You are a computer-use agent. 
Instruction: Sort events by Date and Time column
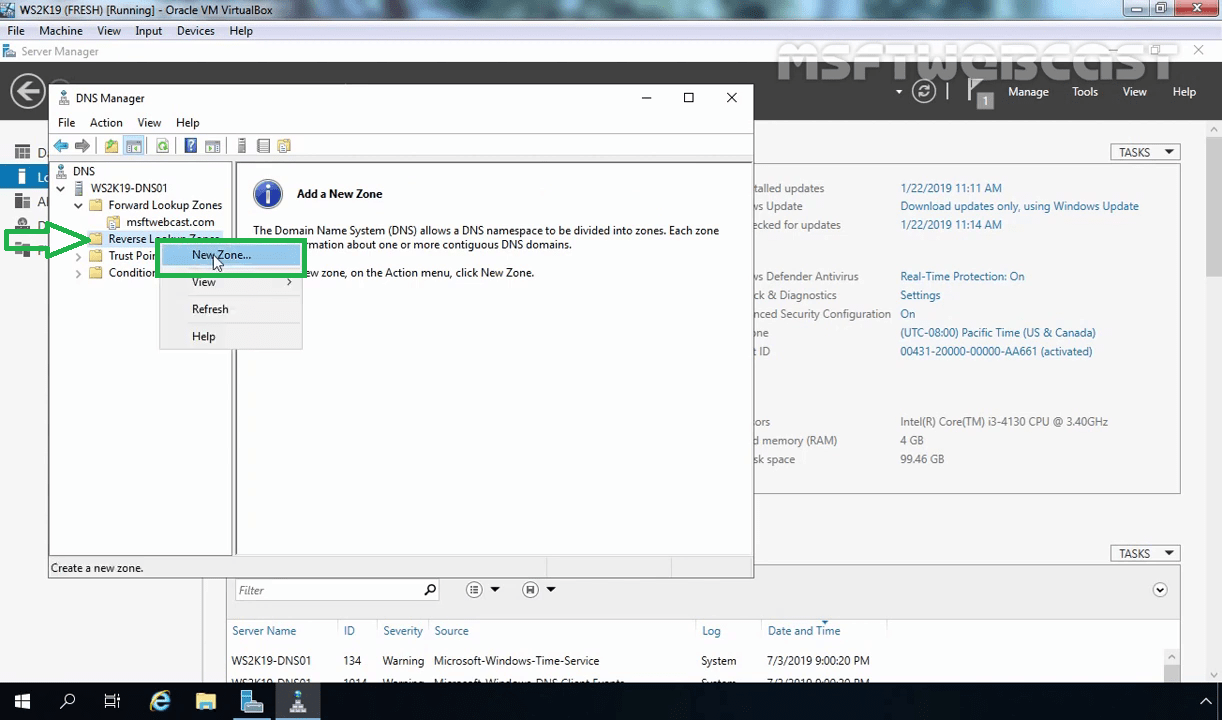tap(804, 631)
